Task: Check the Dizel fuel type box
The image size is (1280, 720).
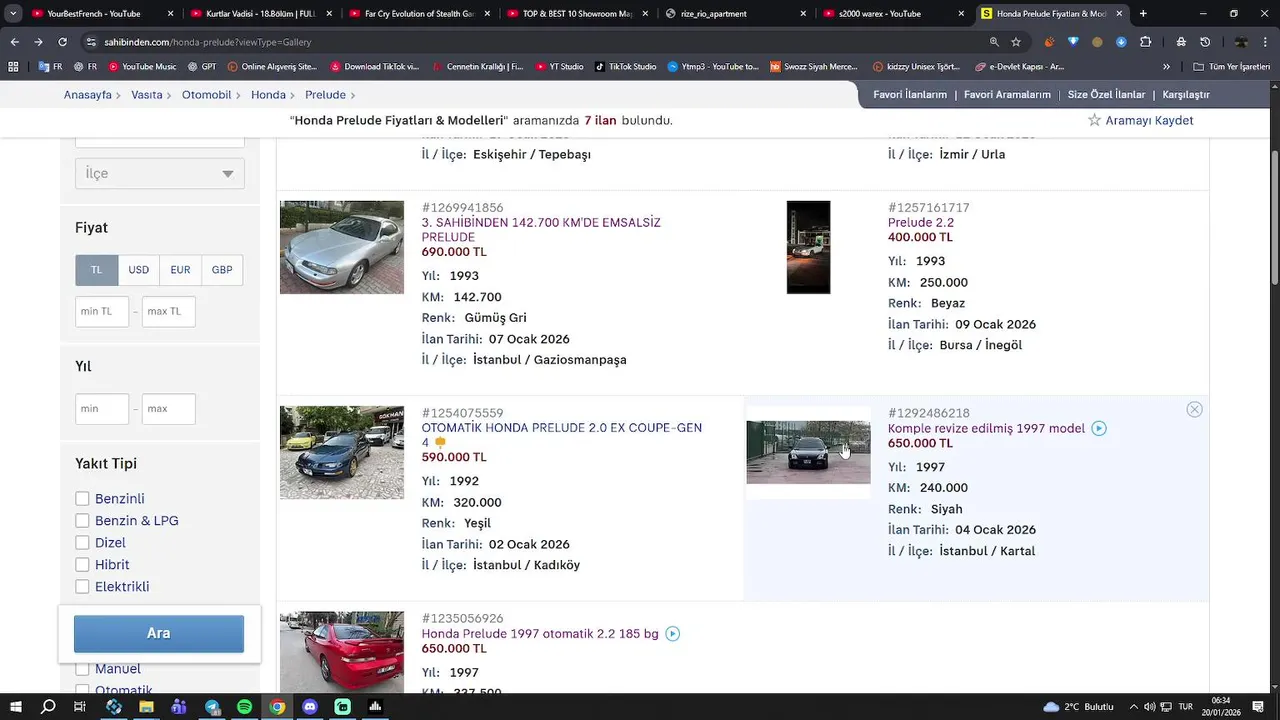Action: pos(82,543)
